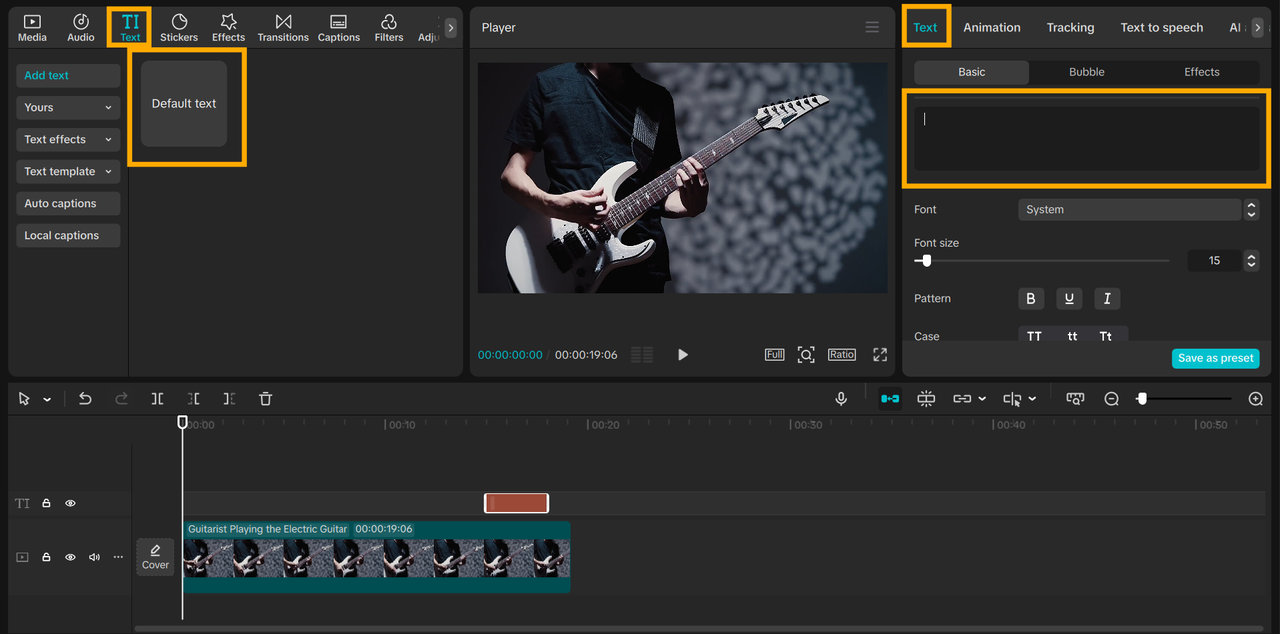Open the Stickers panel
Screen dimensions: 1280x634
[x=179, y=27]
